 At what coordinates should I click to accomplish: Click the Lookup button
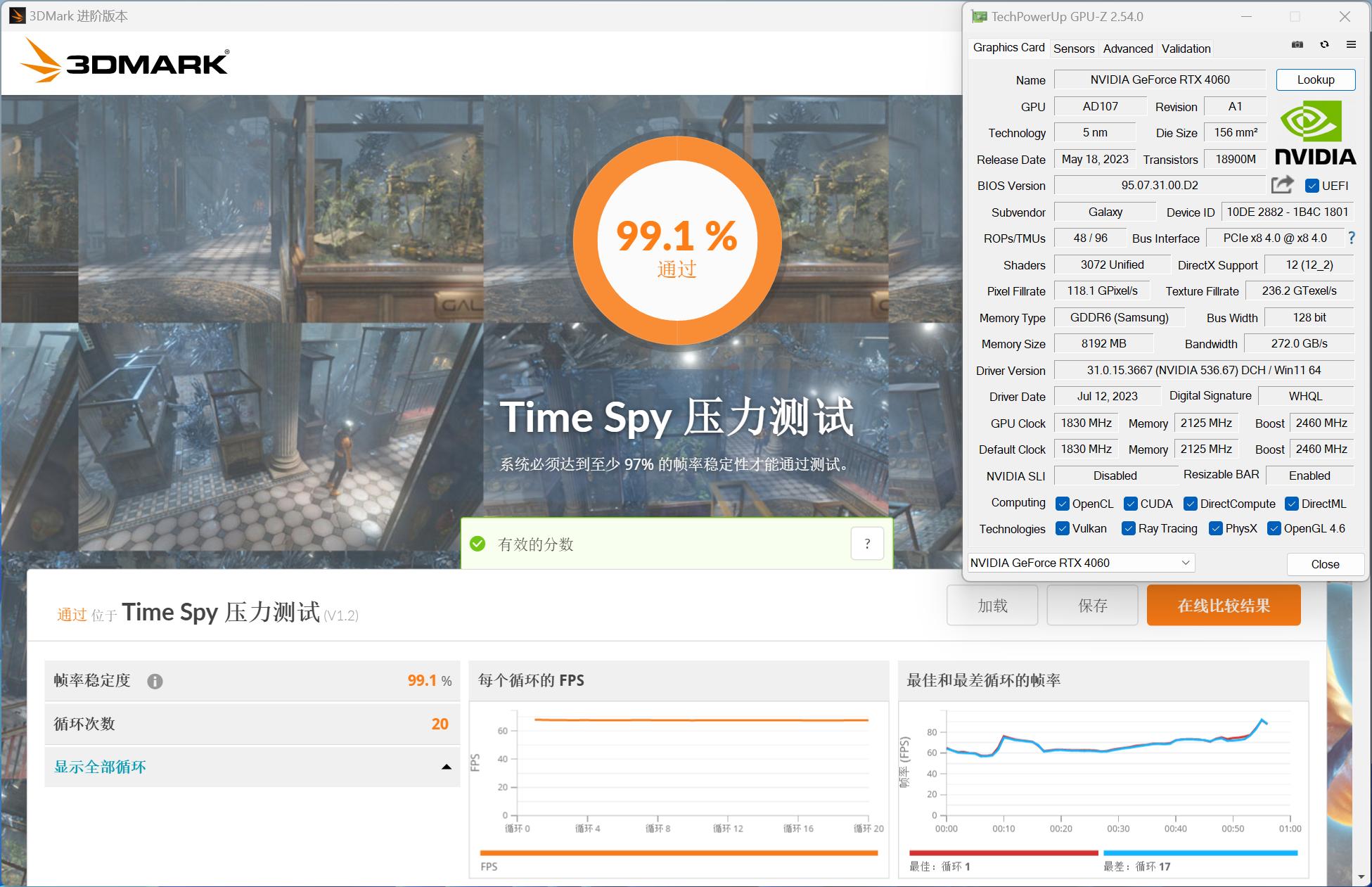tap(1315, 79)
